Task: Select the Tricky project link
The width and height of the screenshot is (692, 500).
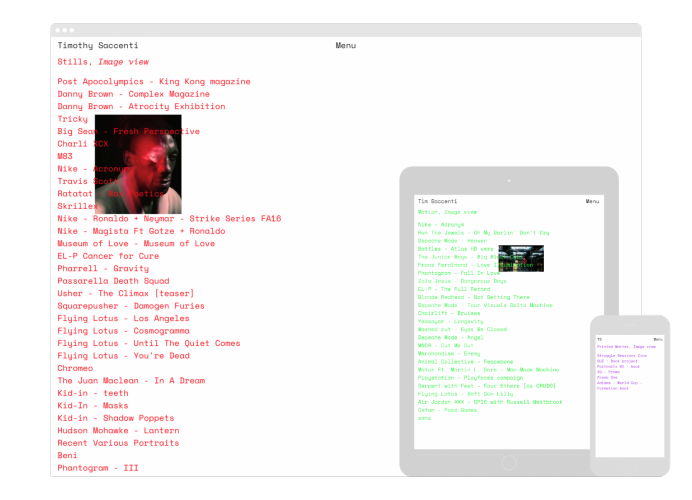Action: click(72, 119)
